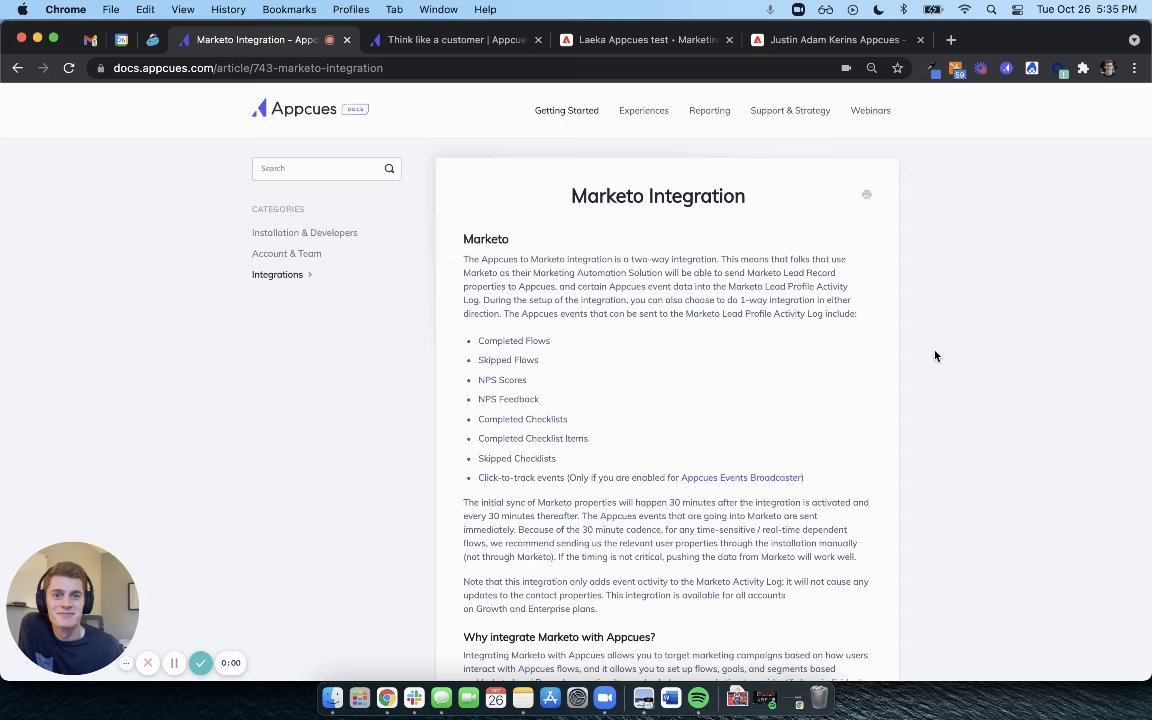The height and width of the screenshot is (720, 1152).
Task: Open the Chrome Bookmarks menu
Action: 289,10
